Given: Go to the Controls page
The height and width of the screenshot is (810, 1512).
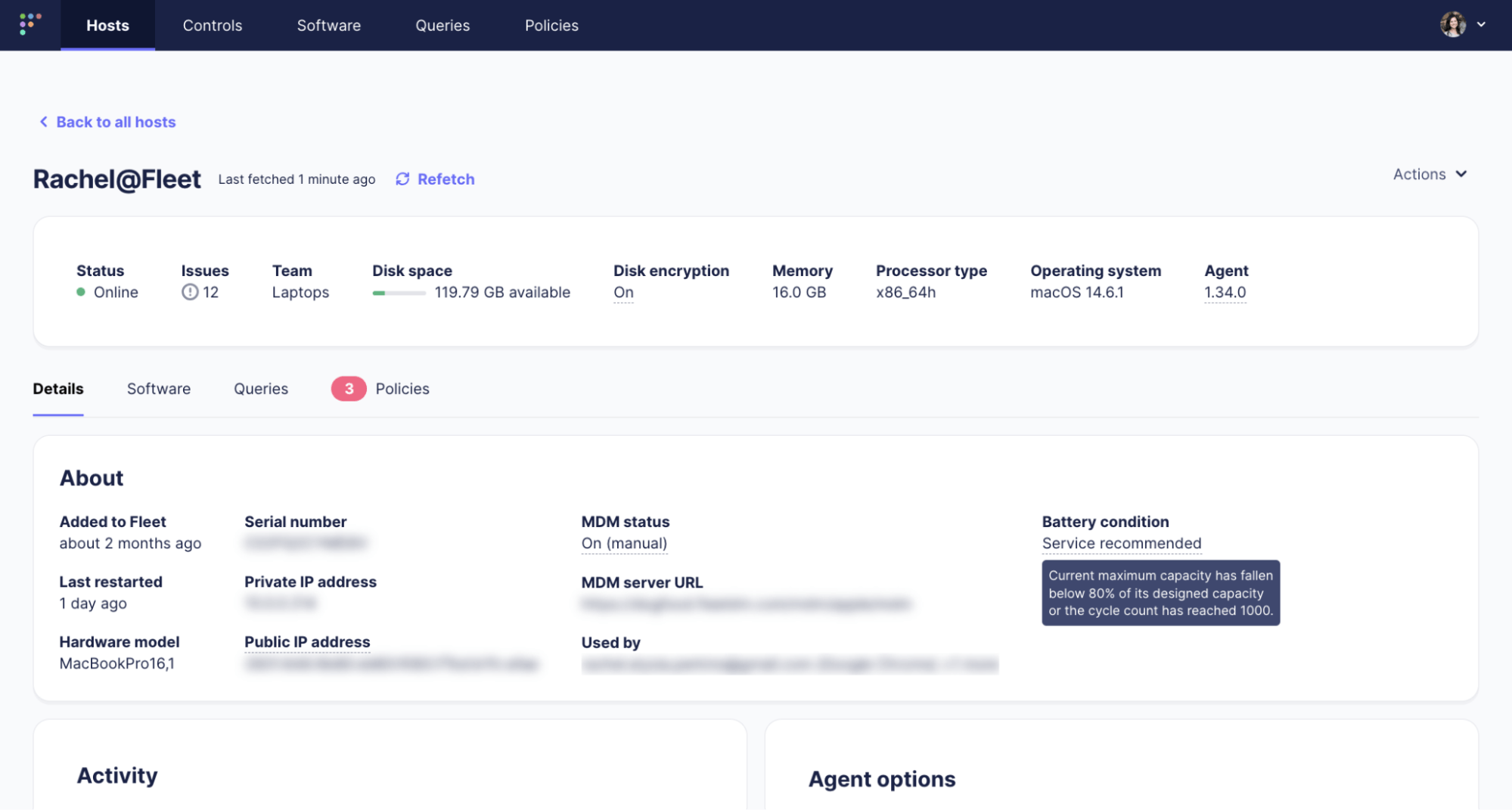Looking at the screenshot, I should point(213,25).
